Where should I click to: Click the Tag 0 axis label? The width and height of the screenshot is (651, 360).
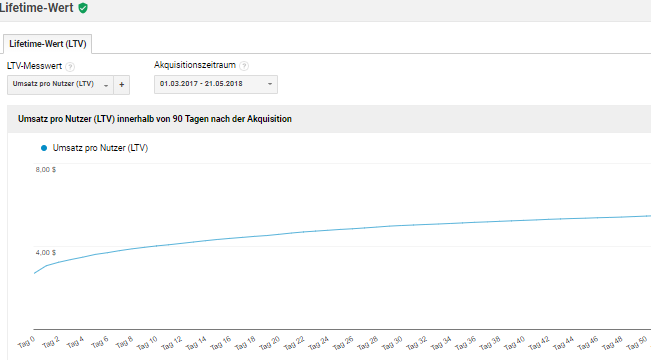[26, 343]
